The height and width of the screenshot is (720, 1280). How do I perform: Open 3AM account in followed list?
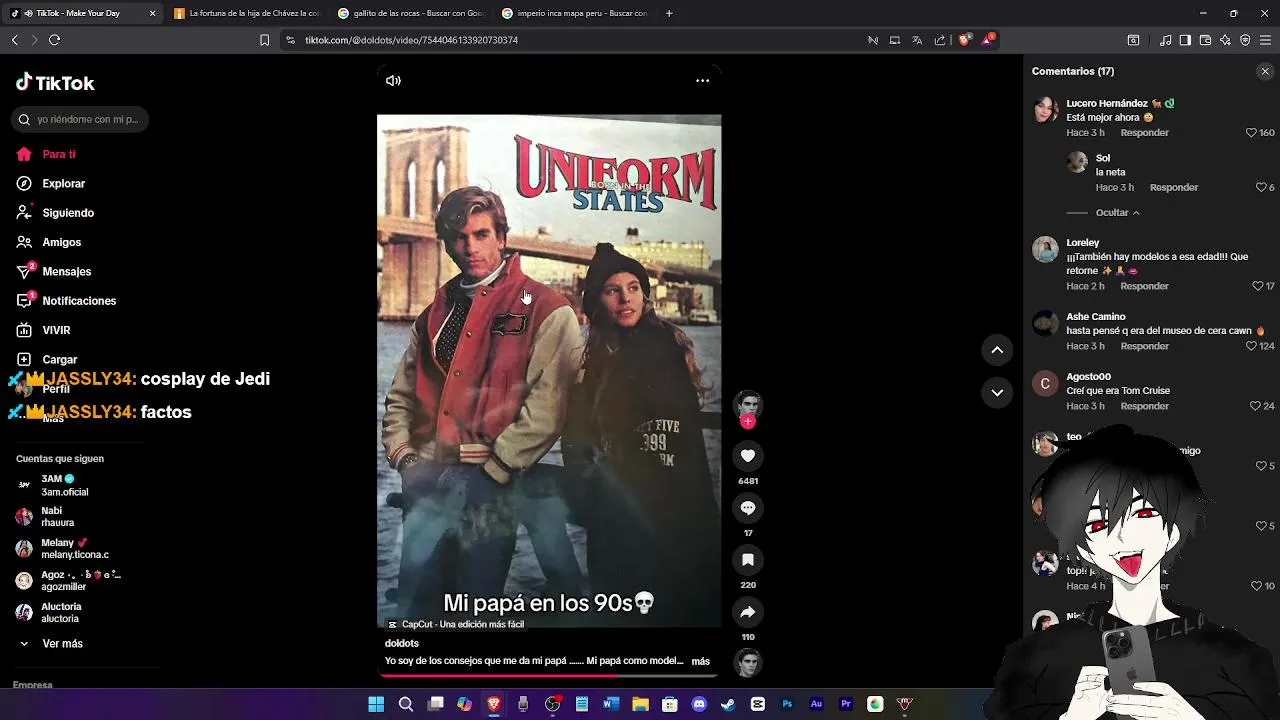(65, 485)
